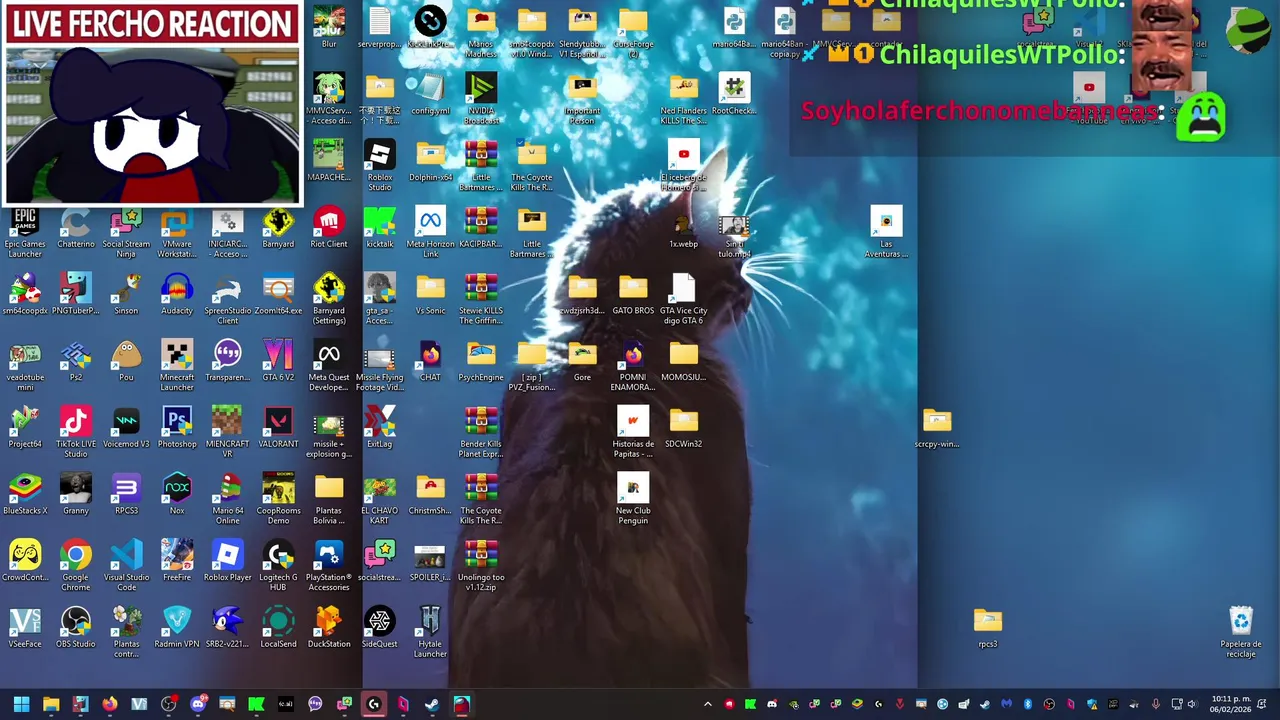Switch to Steam in the taskbar
The height and width of the screenshot is (720, 1280).
click(432, 705)
